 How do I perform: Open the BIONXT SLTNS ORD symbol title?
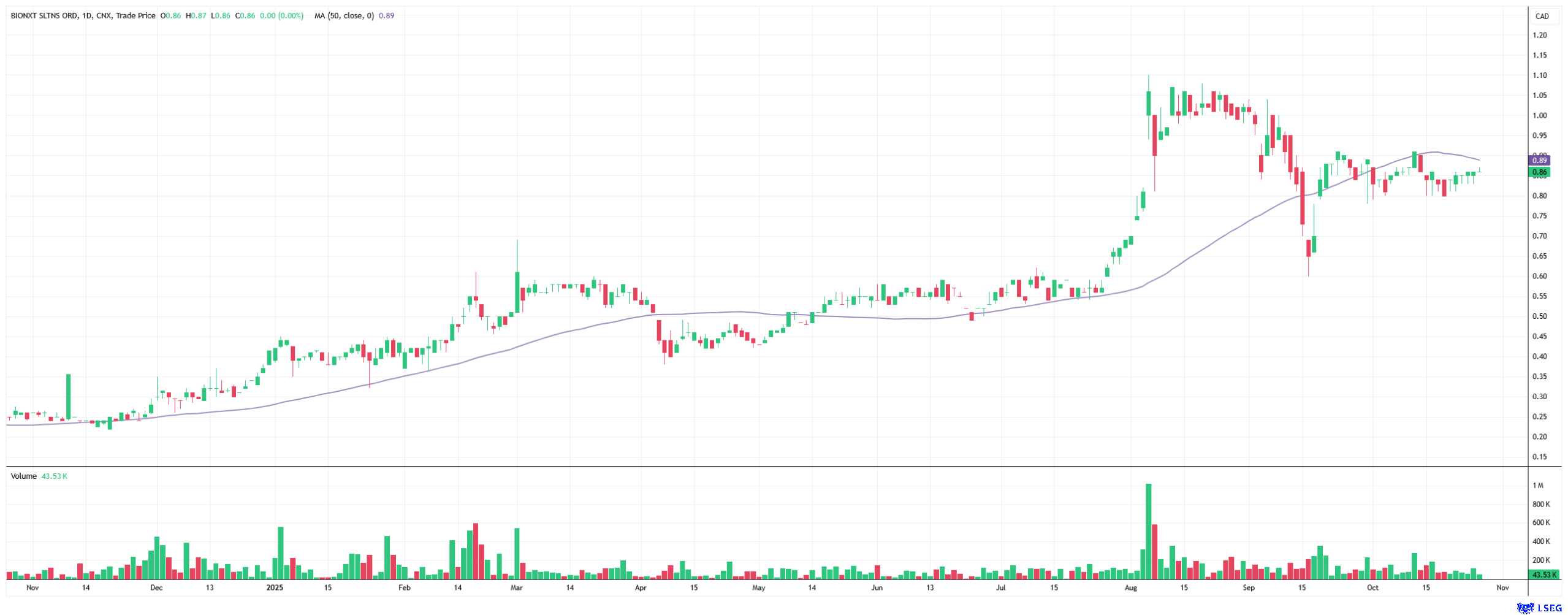click(x=44, y=16)
